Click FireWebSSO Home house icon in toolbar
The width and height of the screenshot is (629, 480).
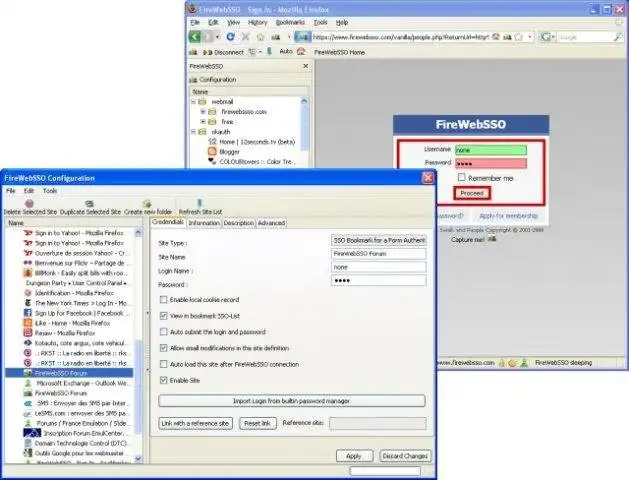pyautogui.click(x=301, y=51)
